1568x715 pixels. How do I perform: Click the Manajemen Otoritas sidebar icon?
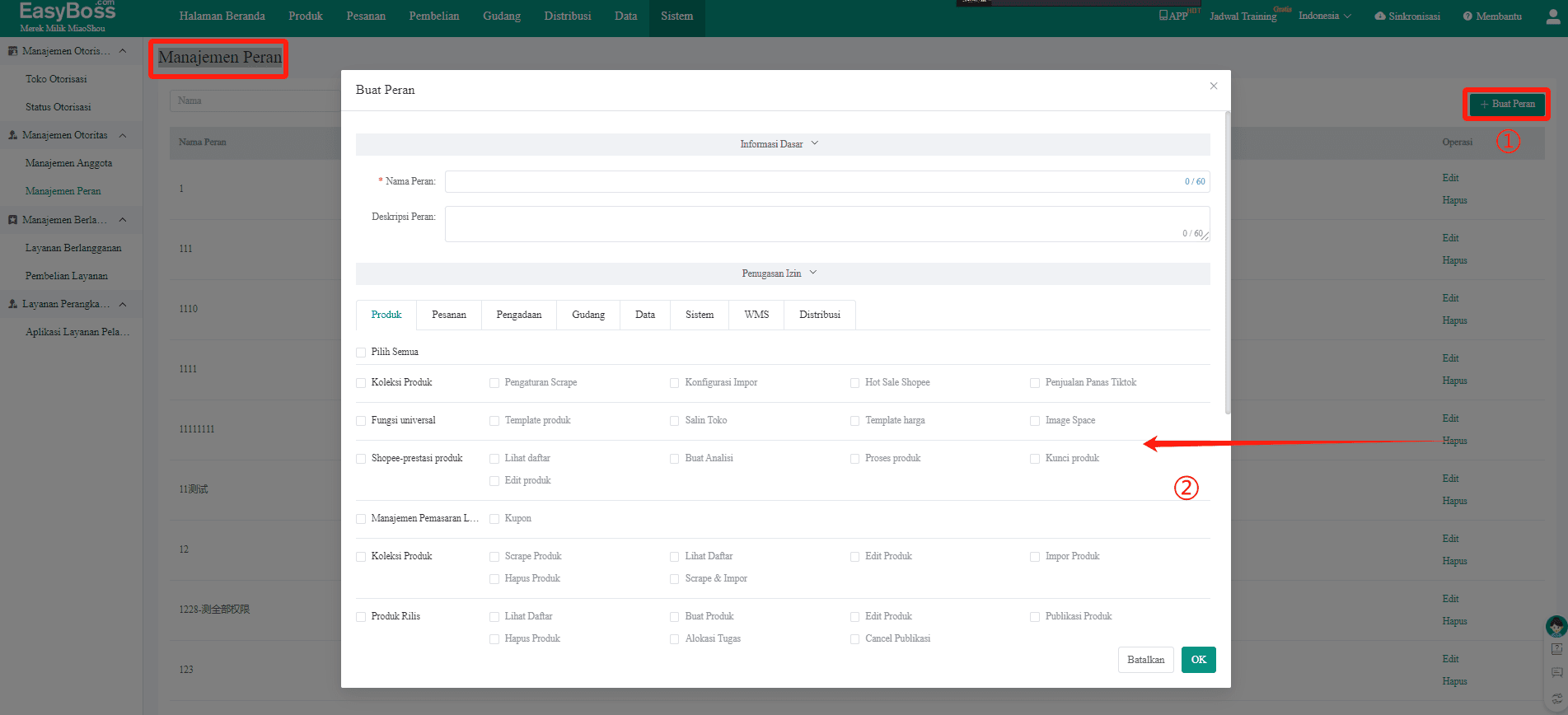[12, 135]
